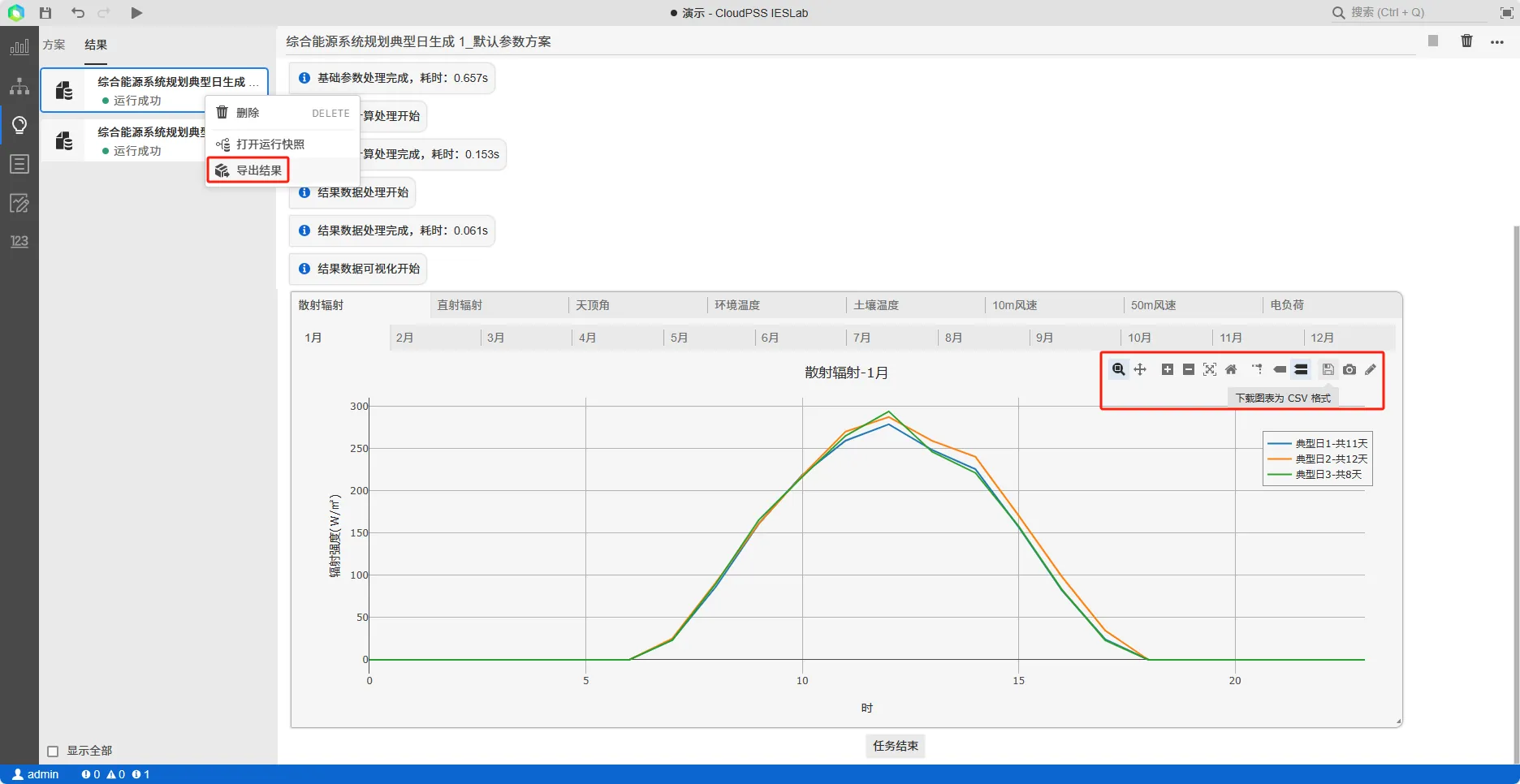Select the first 综合能源系统规划典型日生成 result

[154, 90]
